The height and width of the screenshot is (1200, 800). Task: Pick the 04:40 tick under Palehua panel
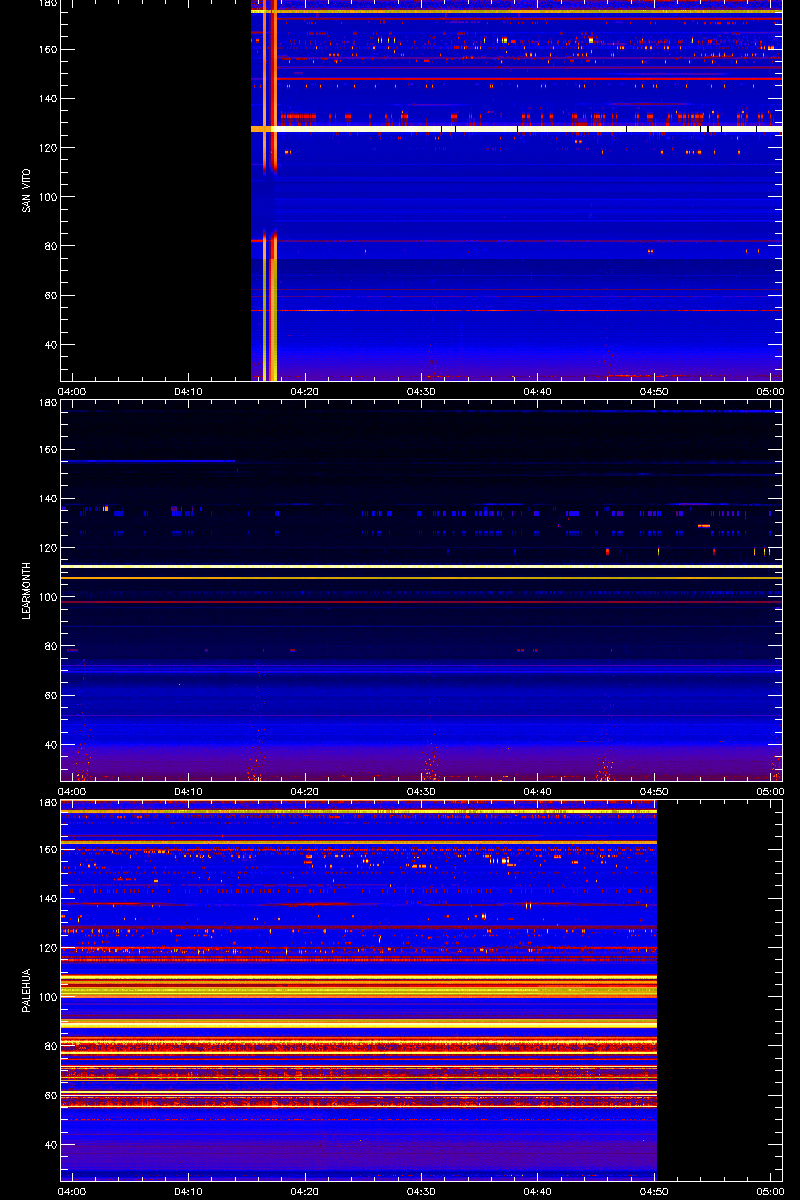(538, 1191)
